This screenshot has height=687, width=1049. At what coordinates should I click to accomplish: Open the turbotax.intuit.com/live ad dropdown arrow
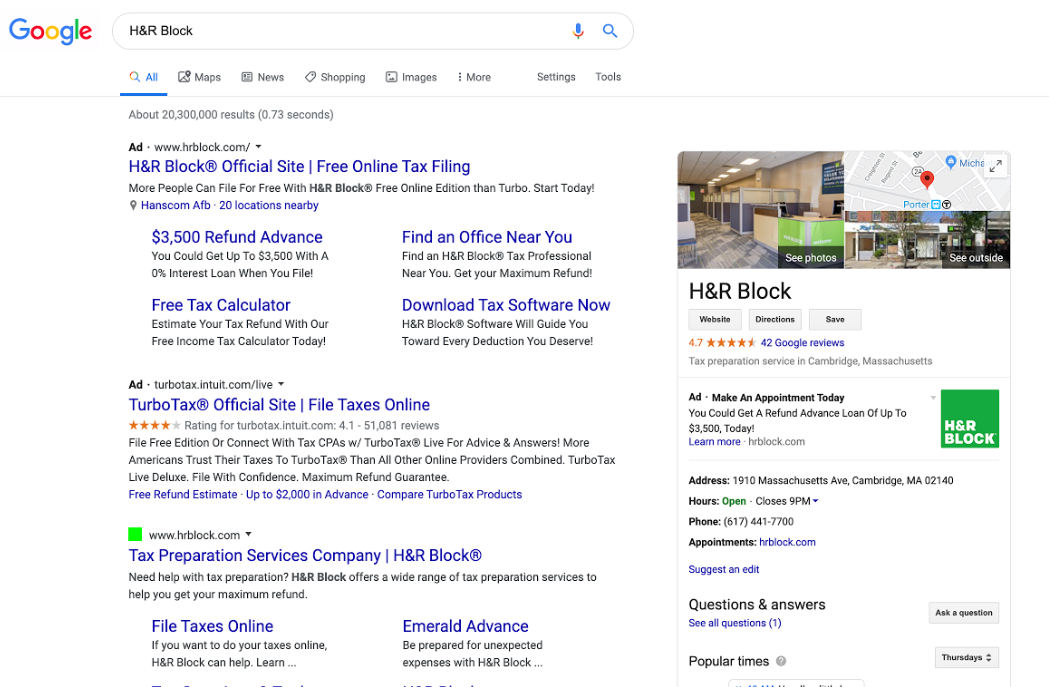point(281,384)
